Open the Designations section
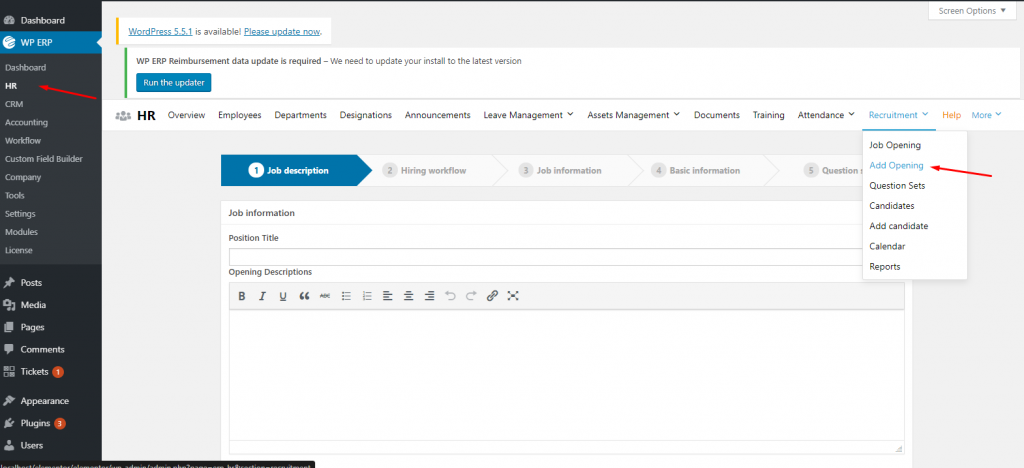This screenshot has height=468, width=1024. coord(366,115)
